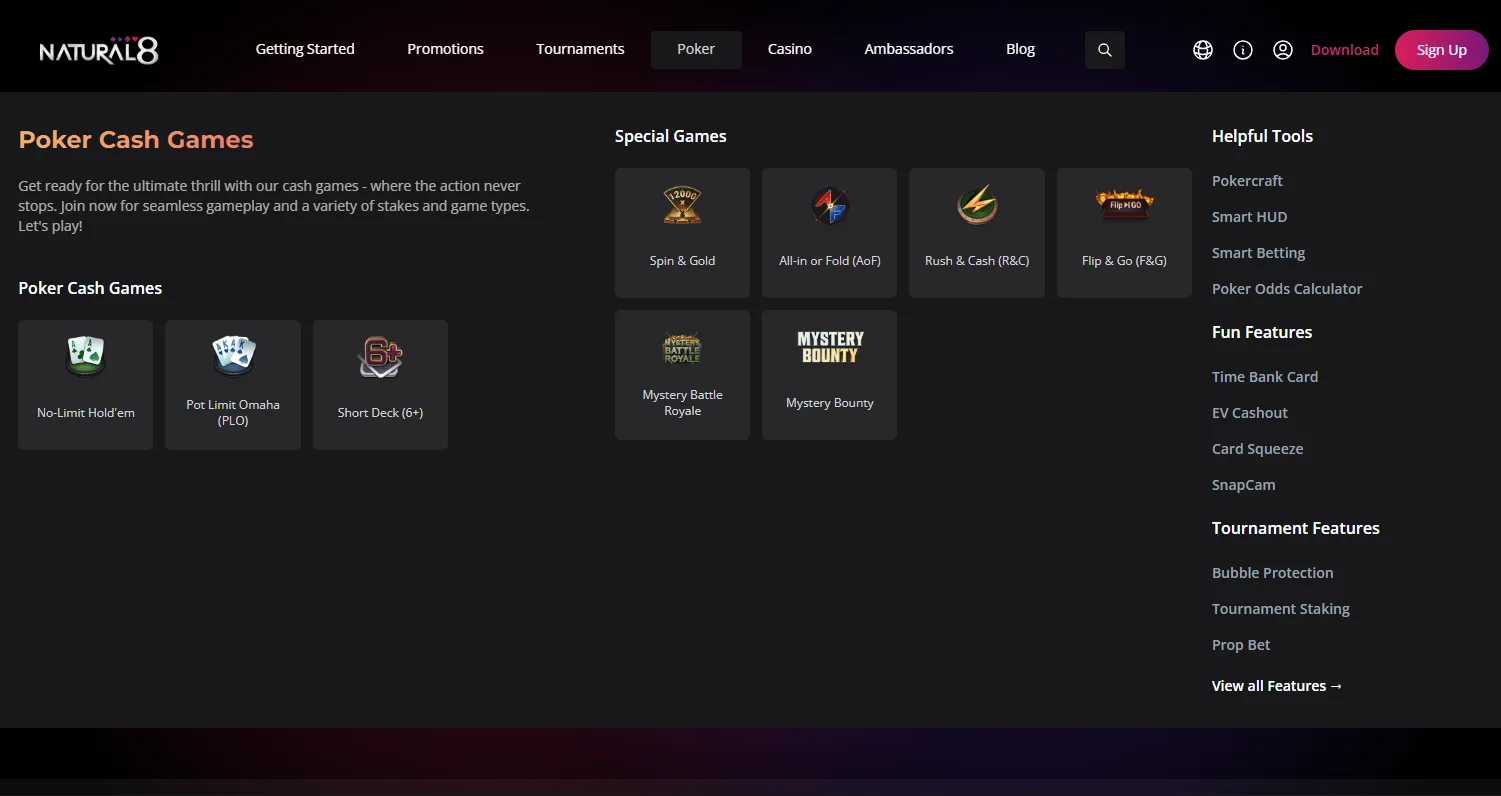Go to the Tournaments menu

point(580,49)
